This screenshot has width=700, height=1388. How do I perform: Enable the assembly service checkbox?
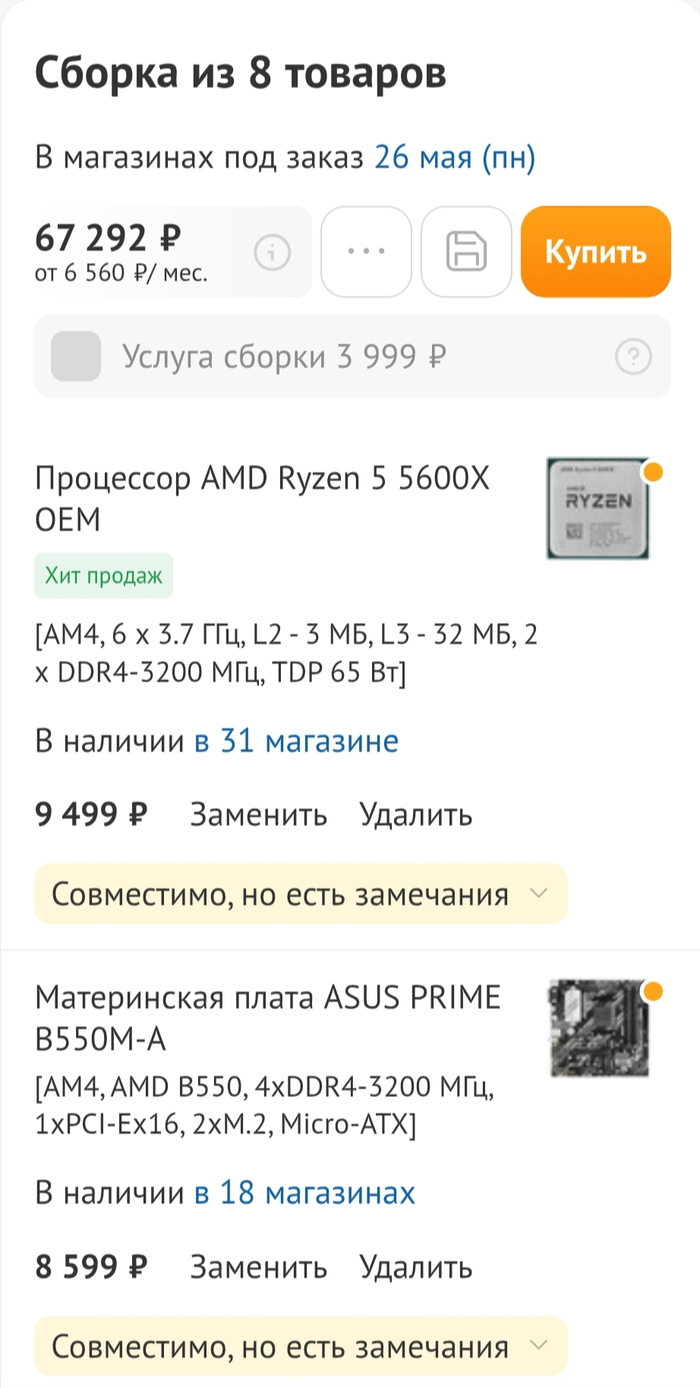(x=76, y=356)
